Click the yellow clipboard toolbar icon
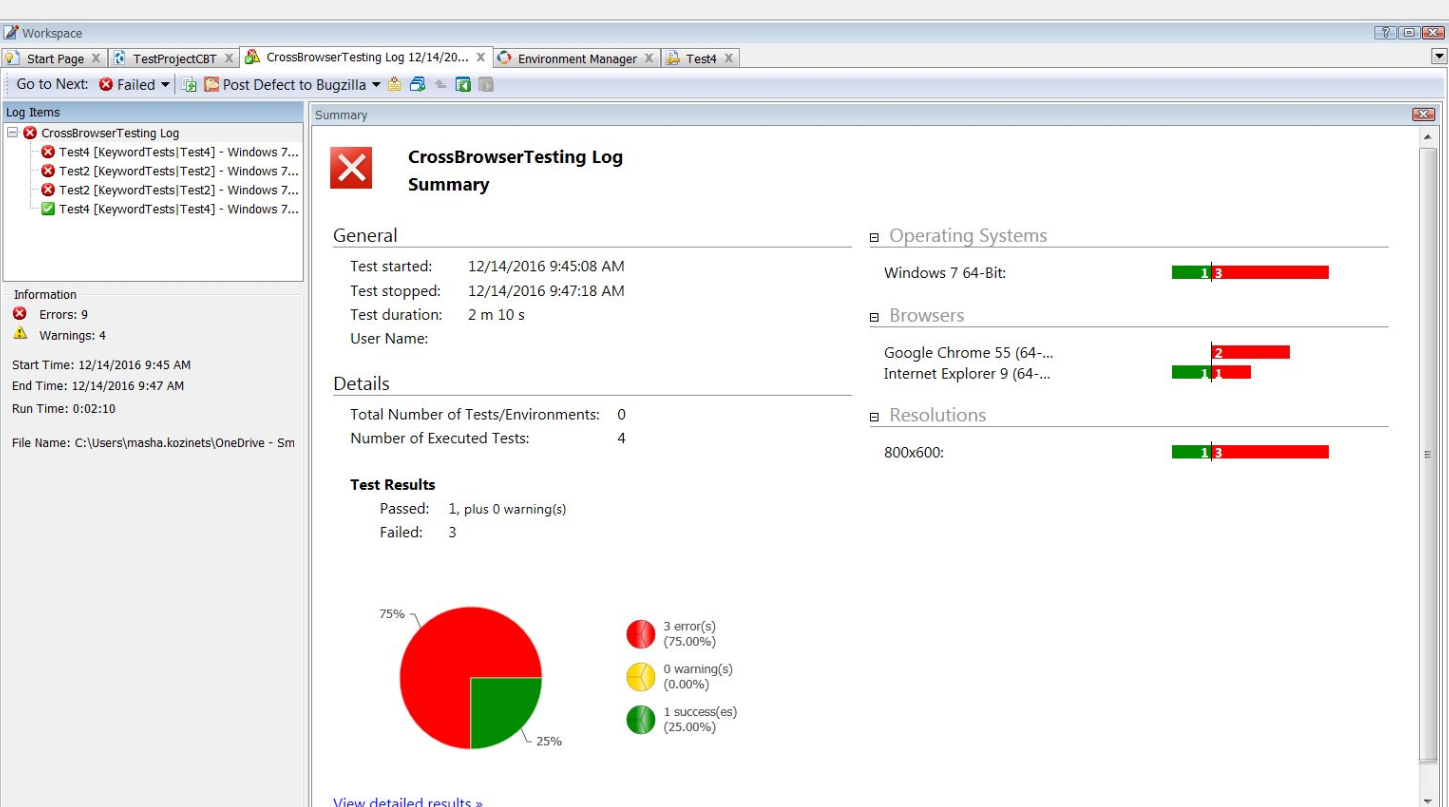Viewport: 1449px width, 807px height. click(x=395, y=85)
